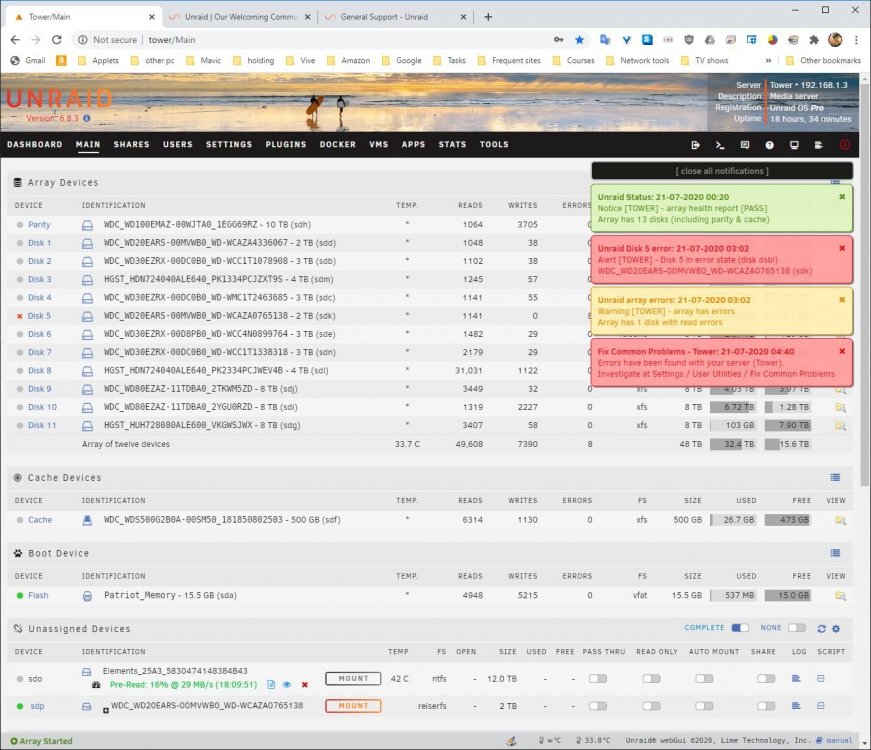Open the manual link in footer
Viewport: 871px width, 750px height.
pos(839,740)
